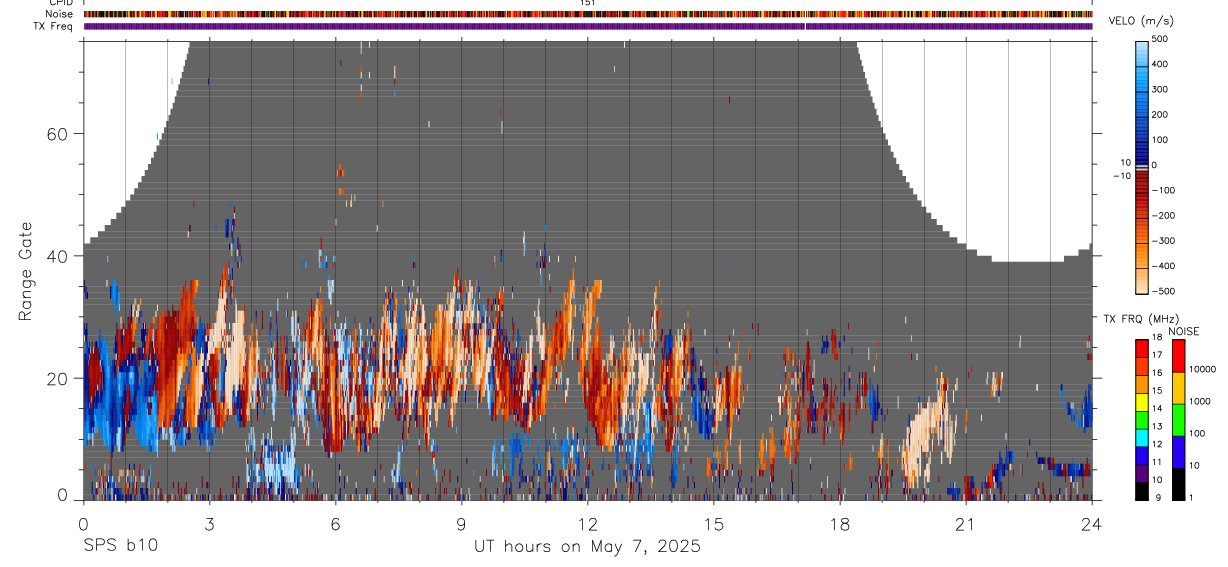Viewport: 1228px width, 567px height.
Task: Select the 3 tick on UT hours axis
Action: pos(209,523)
